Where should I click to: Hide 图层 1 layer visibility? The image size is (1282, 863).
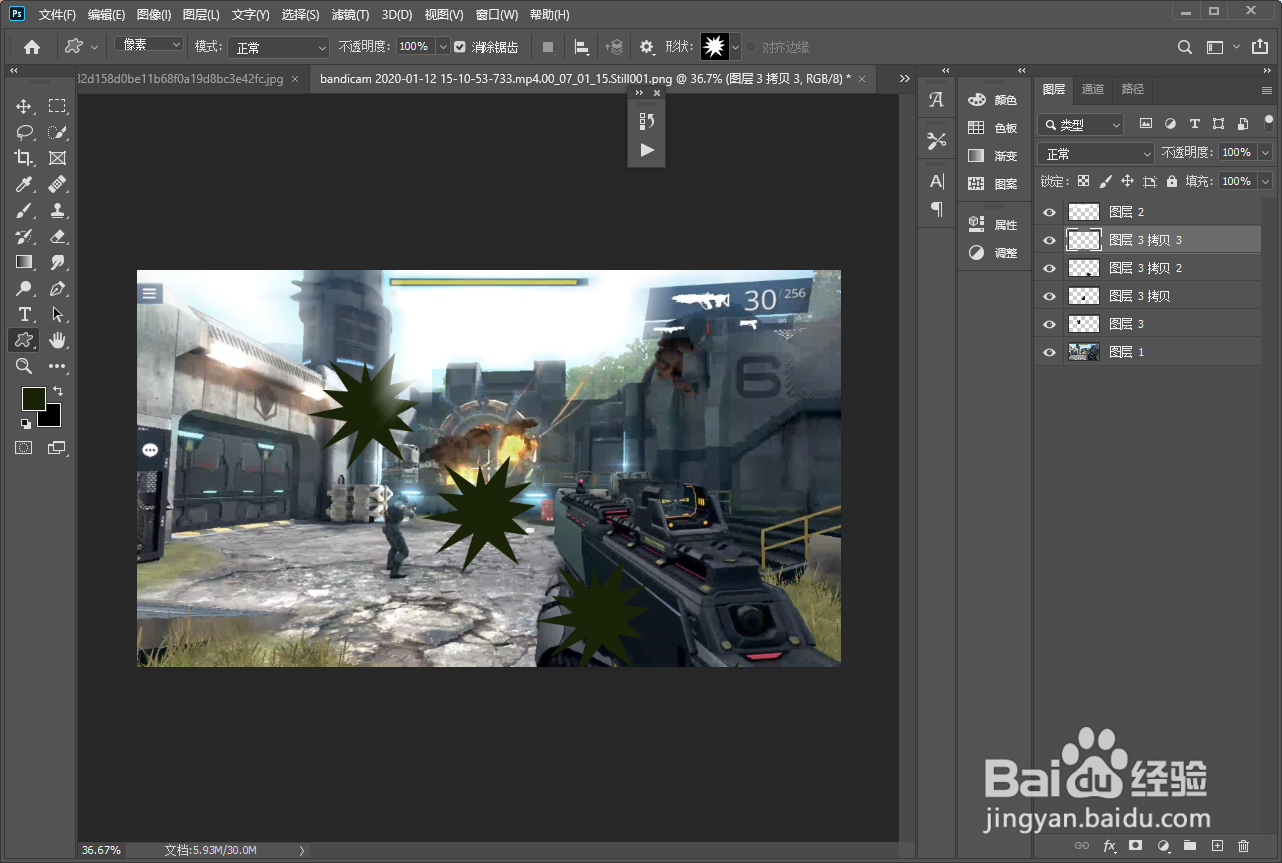(1049, 352)
